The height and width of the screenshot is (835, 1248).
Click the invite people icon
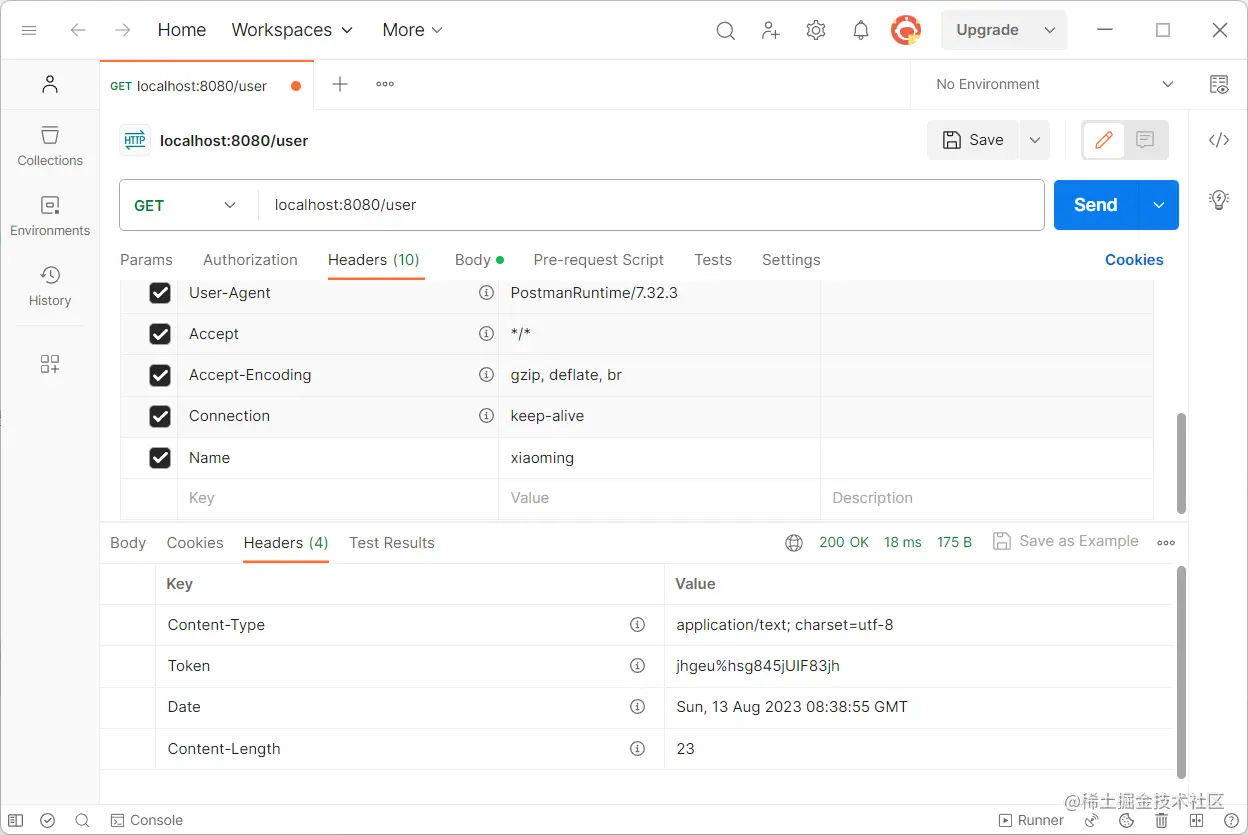click(x=770, y=31)
